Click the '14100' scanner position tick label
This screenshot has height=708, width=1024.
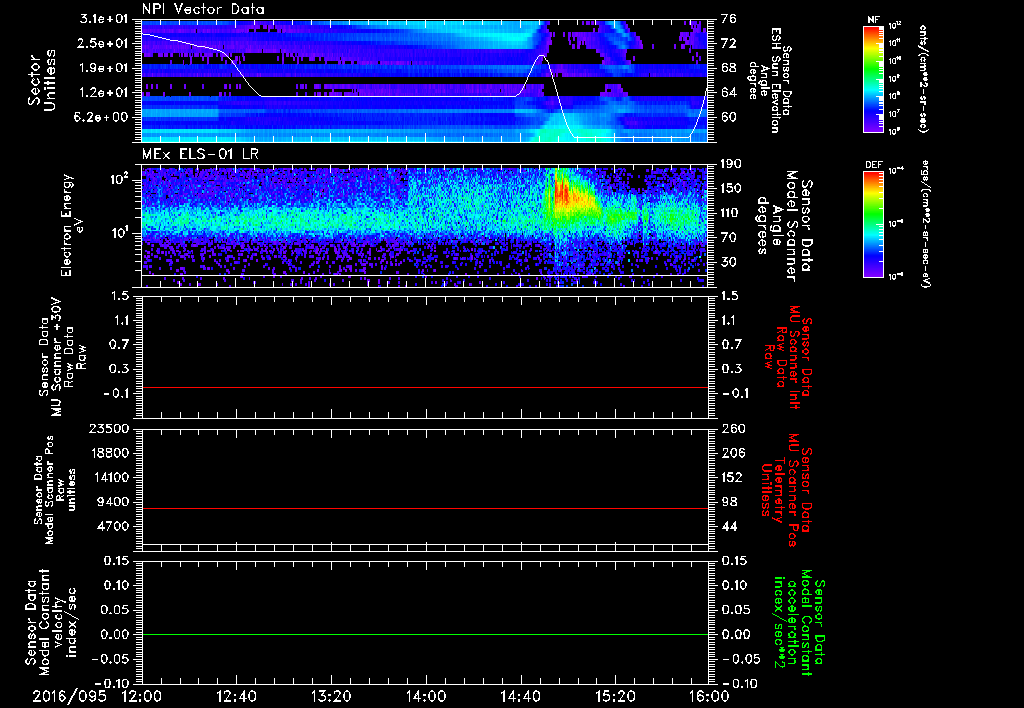(108, 477)
